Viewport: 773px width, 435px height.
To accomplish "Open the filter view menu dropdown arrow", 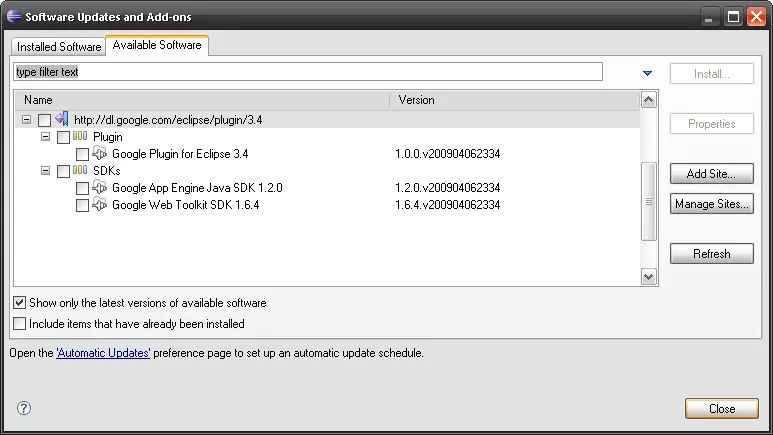I will coord(647,73).
